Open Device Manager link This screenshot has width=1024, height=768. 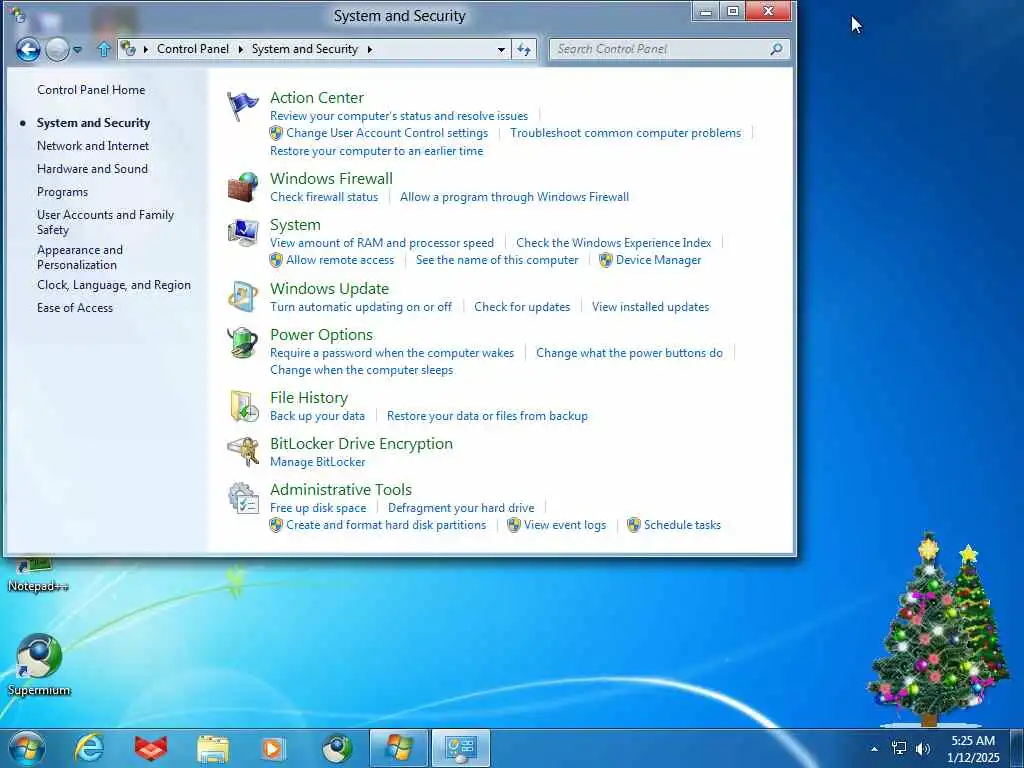658,260
